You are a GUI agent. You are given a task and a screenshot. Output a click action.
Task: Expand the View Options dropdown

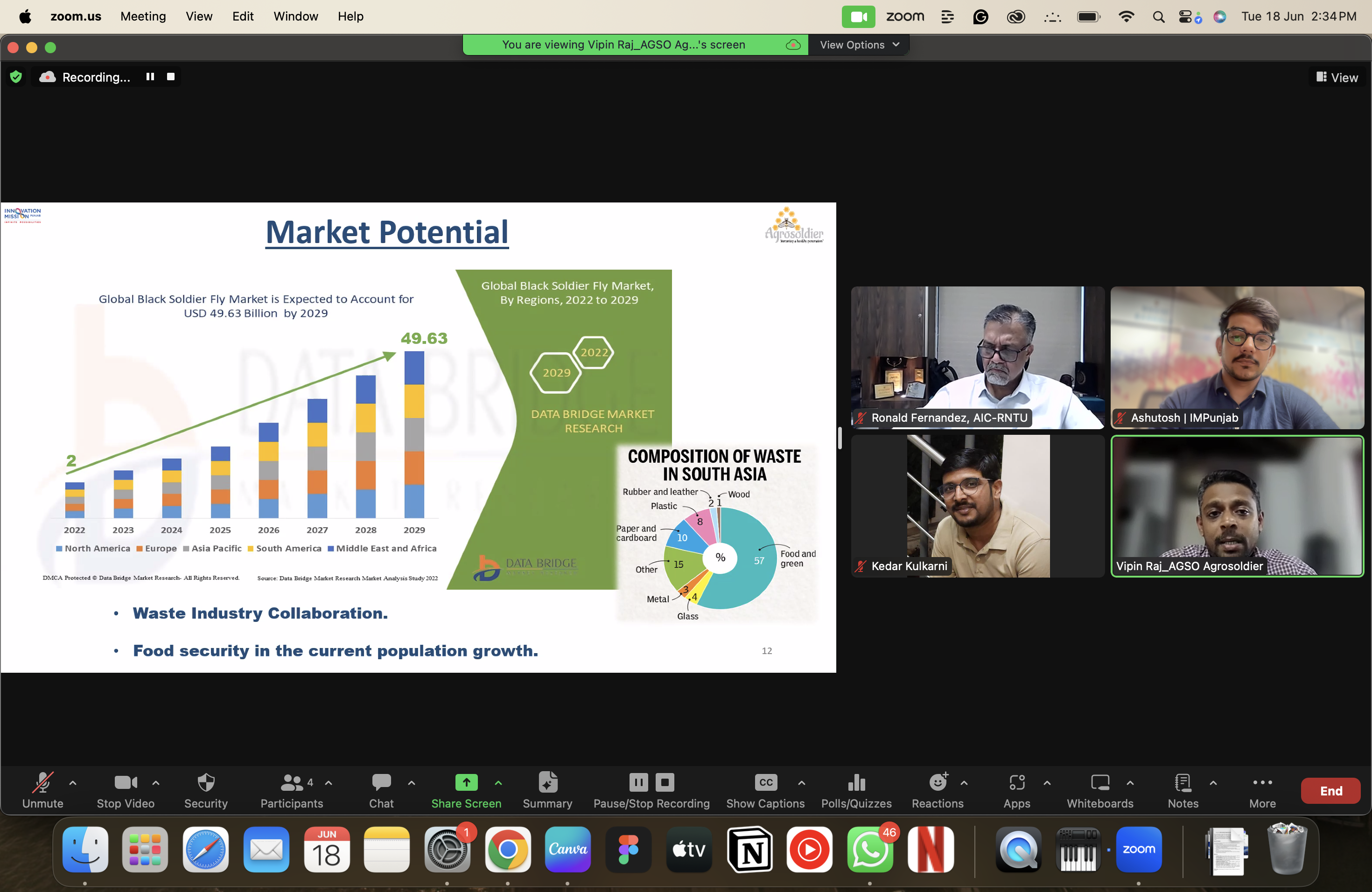pyautogui.click(x=858, y=45)
